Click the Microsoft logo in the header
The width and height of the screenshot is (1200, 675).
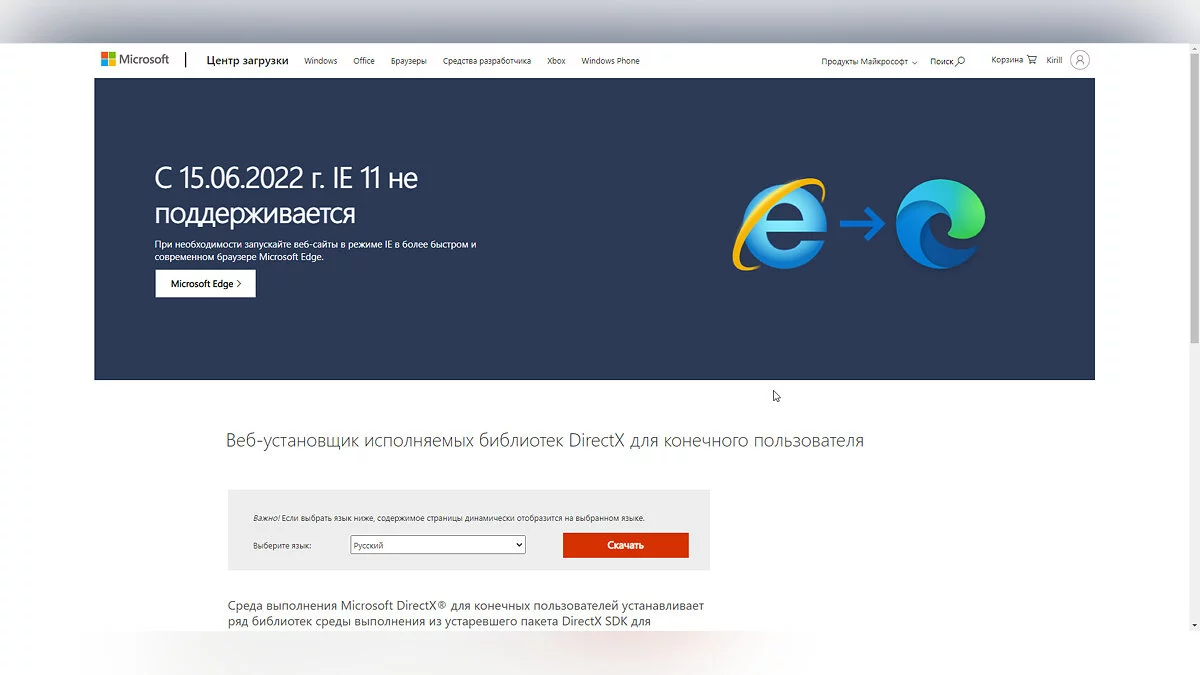pos(135,60)
